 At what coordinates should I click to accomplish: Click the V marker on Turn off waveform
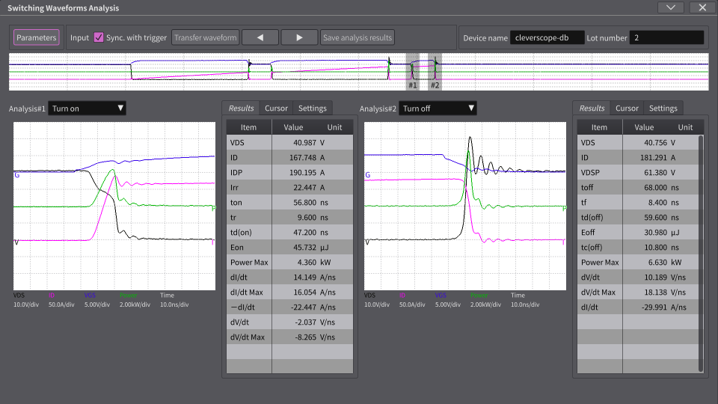click(367, 242)
